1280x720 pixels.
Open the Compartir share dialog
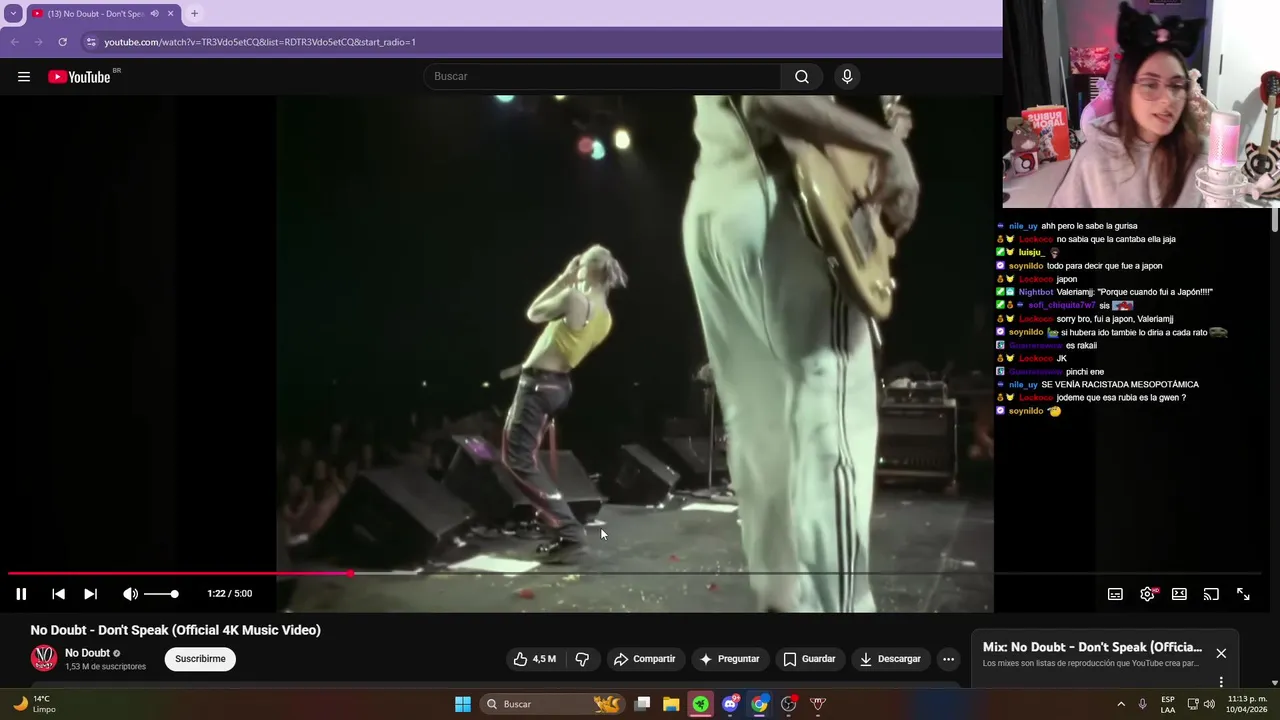click(645, 659)
